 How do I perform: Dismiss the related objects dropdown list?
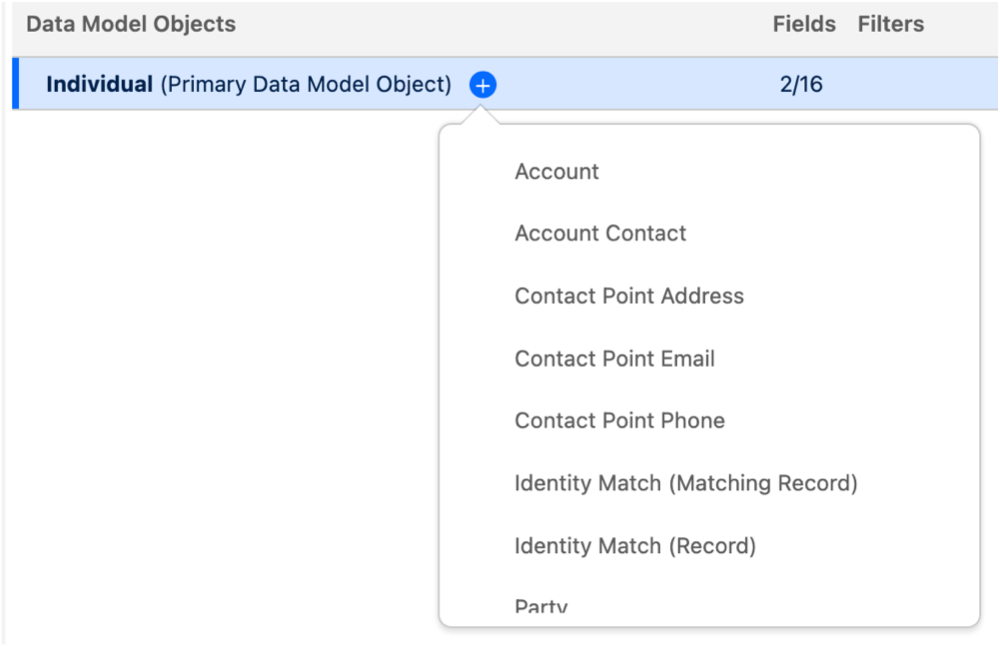click(200, 400)
